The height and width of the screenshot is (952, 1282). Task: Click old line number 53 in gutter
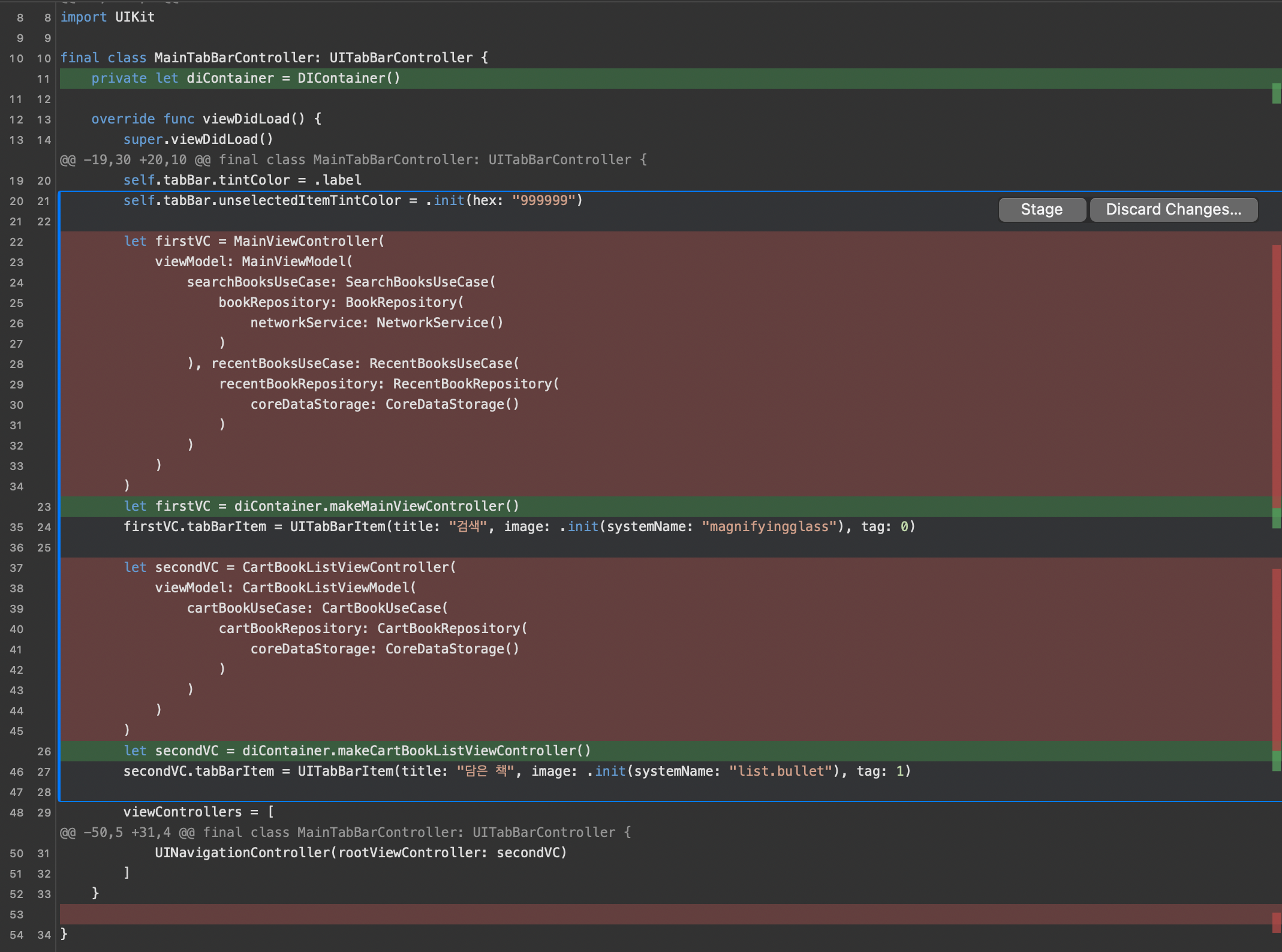pos(16,914)
